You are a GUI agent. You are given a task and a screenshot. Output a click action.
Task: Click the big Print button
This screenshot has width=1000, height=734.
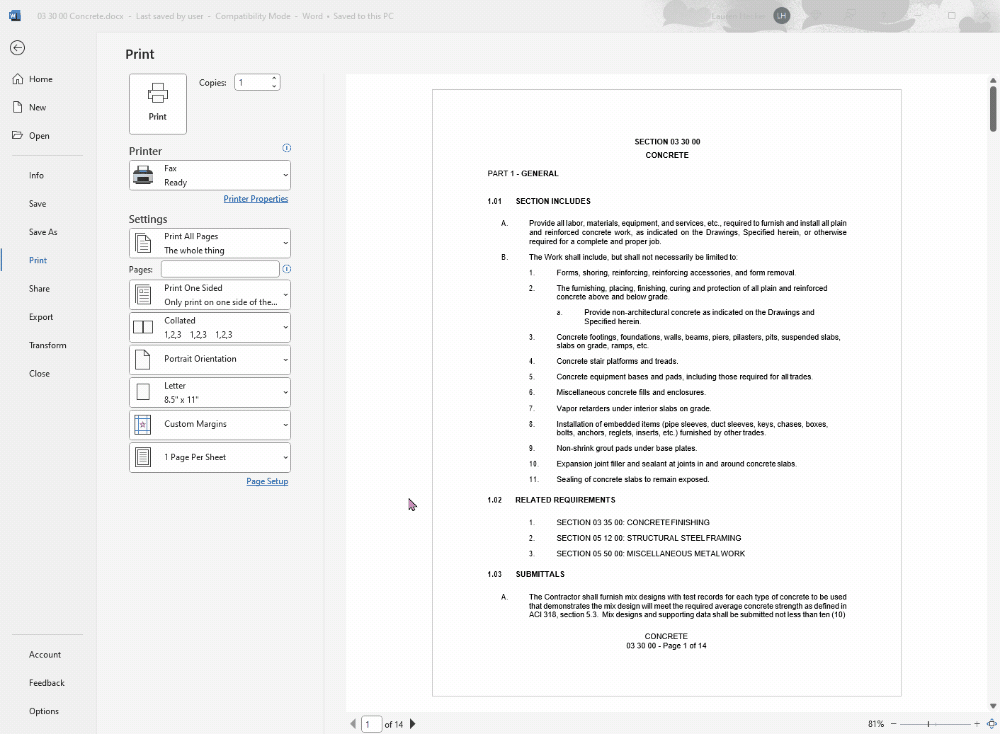pyautogui.click(x=157, y=102)
